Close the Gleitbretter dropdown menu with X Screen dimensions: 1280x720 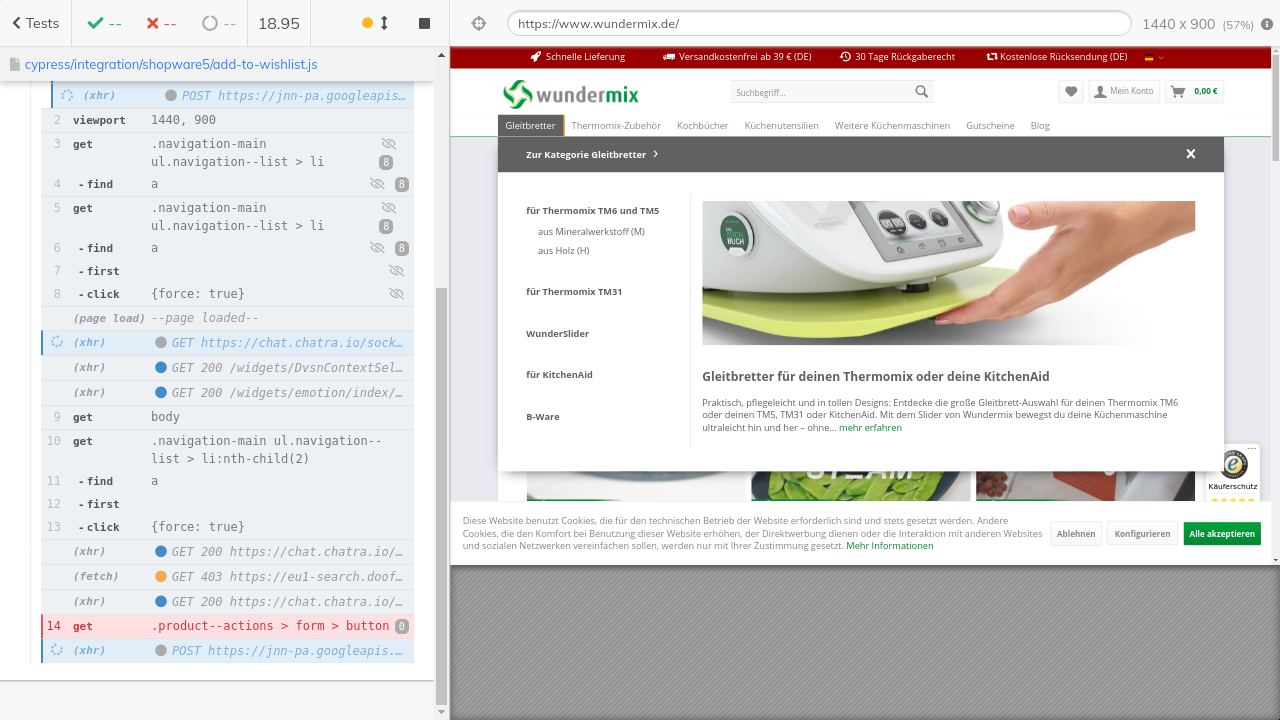click(1190, 154)
